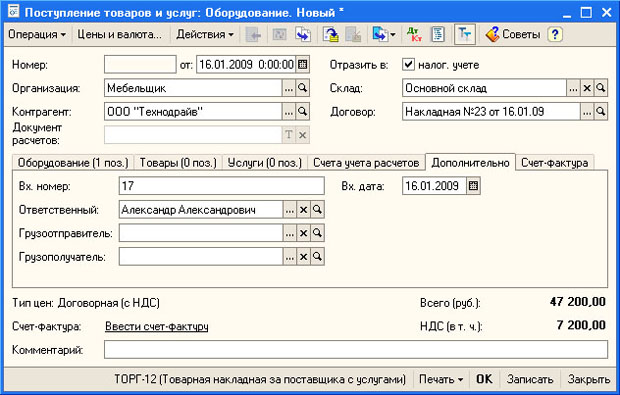Image resolution: width=620 pixels, height=395 pixels.
Task: Open Ответственный record with magnifier icon
Action: 317,210
